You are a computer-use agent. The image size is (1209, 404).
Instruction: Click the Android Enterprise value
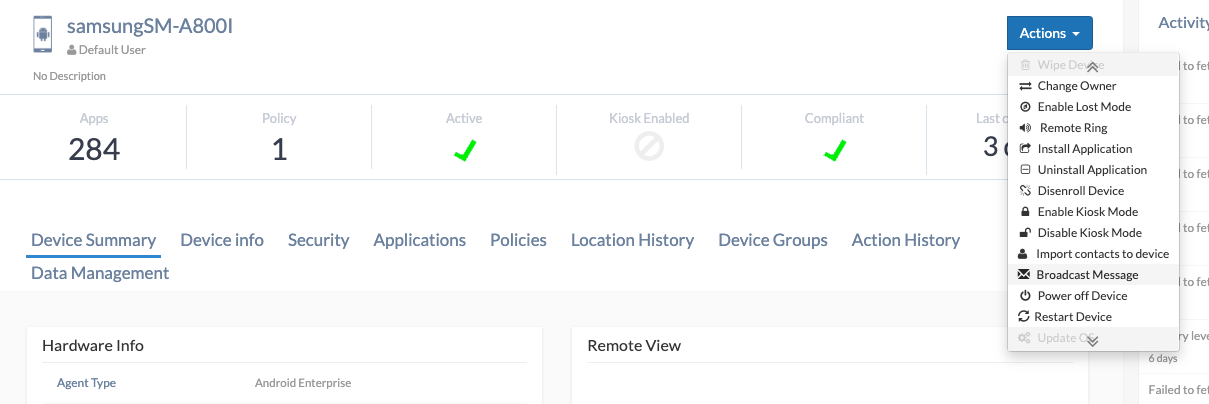[x=303, y=383]
